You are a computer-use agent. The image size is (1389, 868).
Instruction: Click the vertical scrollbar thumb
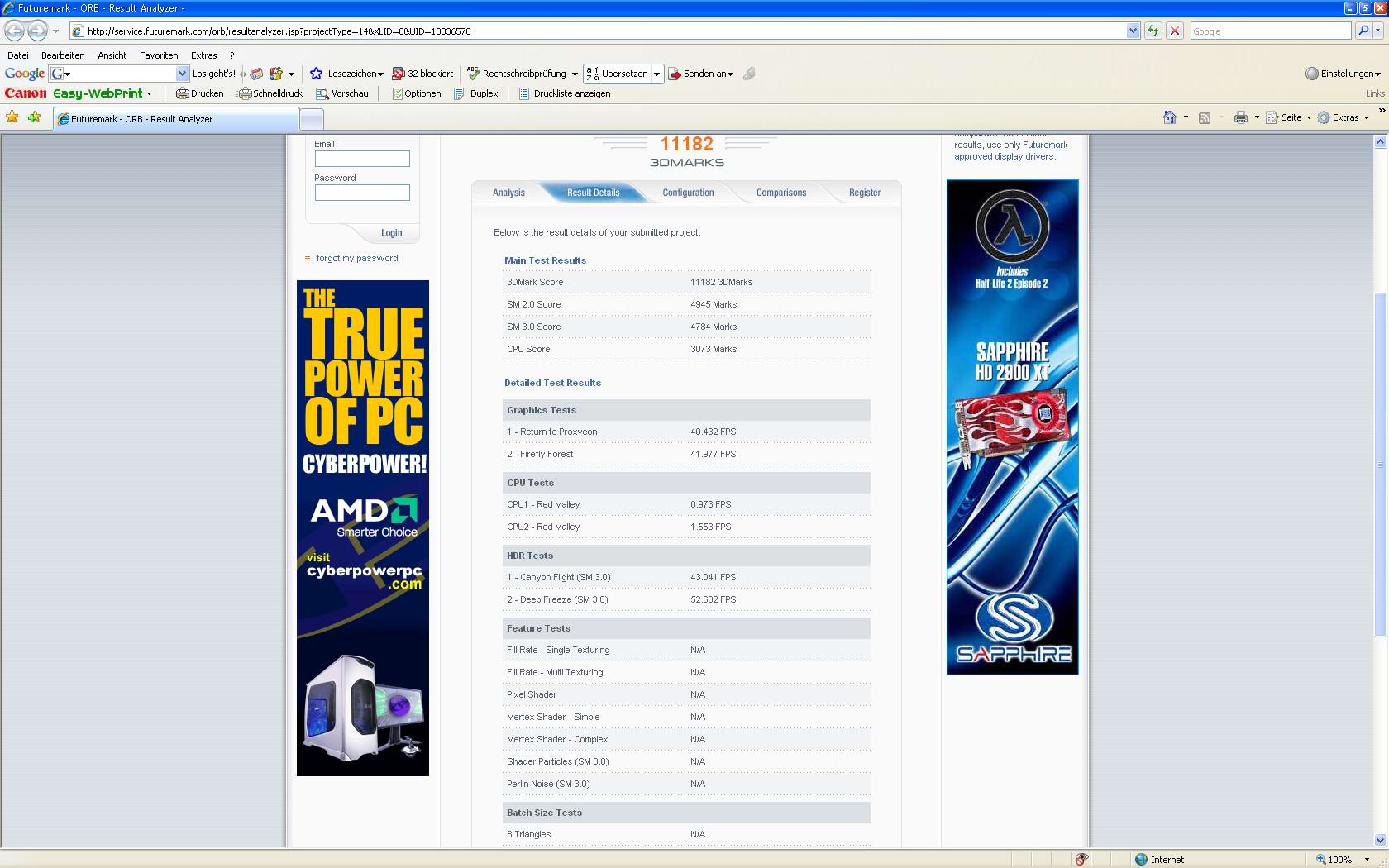point(1380,465)
